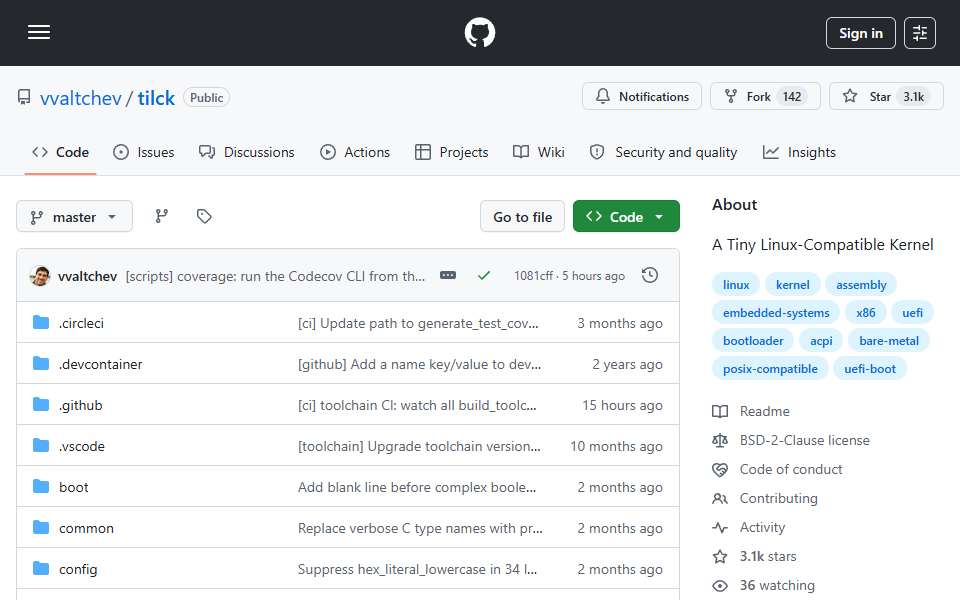Open commit hash 1081cff link
This screenshot has height=600, width=960.
(533, 276)
